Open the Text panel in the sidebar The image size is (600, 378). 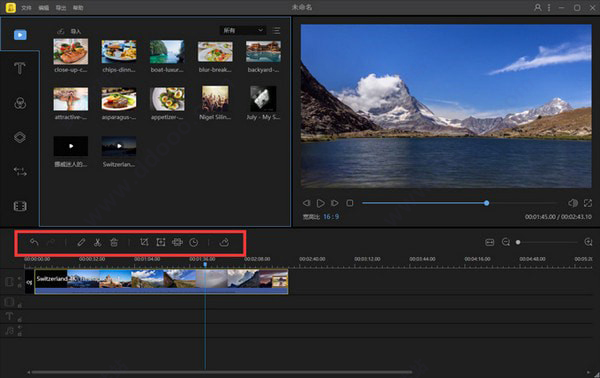click(x=20, y=68)
